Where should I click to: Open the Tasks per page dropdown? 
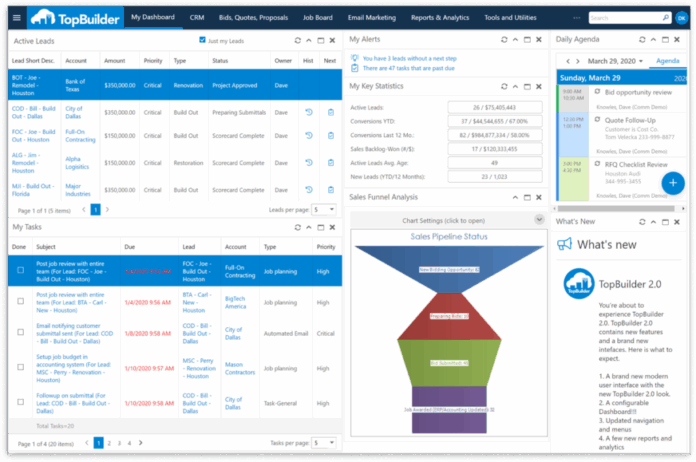(x=324, y=442)
